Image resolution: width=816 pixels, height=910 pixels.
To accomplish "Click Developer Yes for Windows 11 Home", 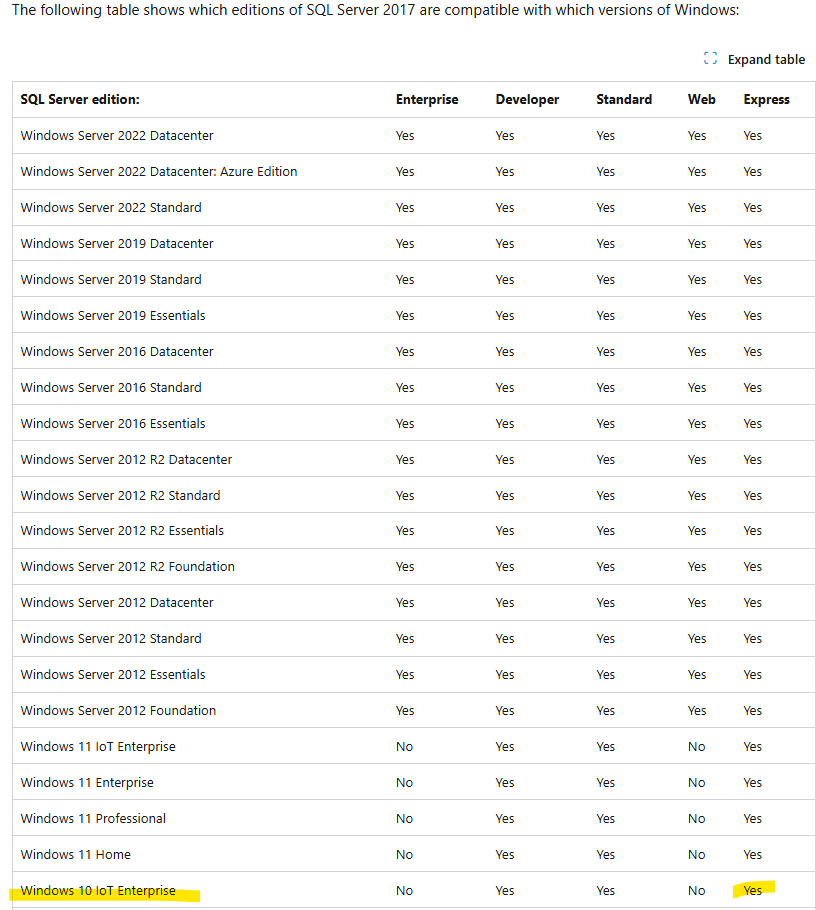I will tap(505, 854).
